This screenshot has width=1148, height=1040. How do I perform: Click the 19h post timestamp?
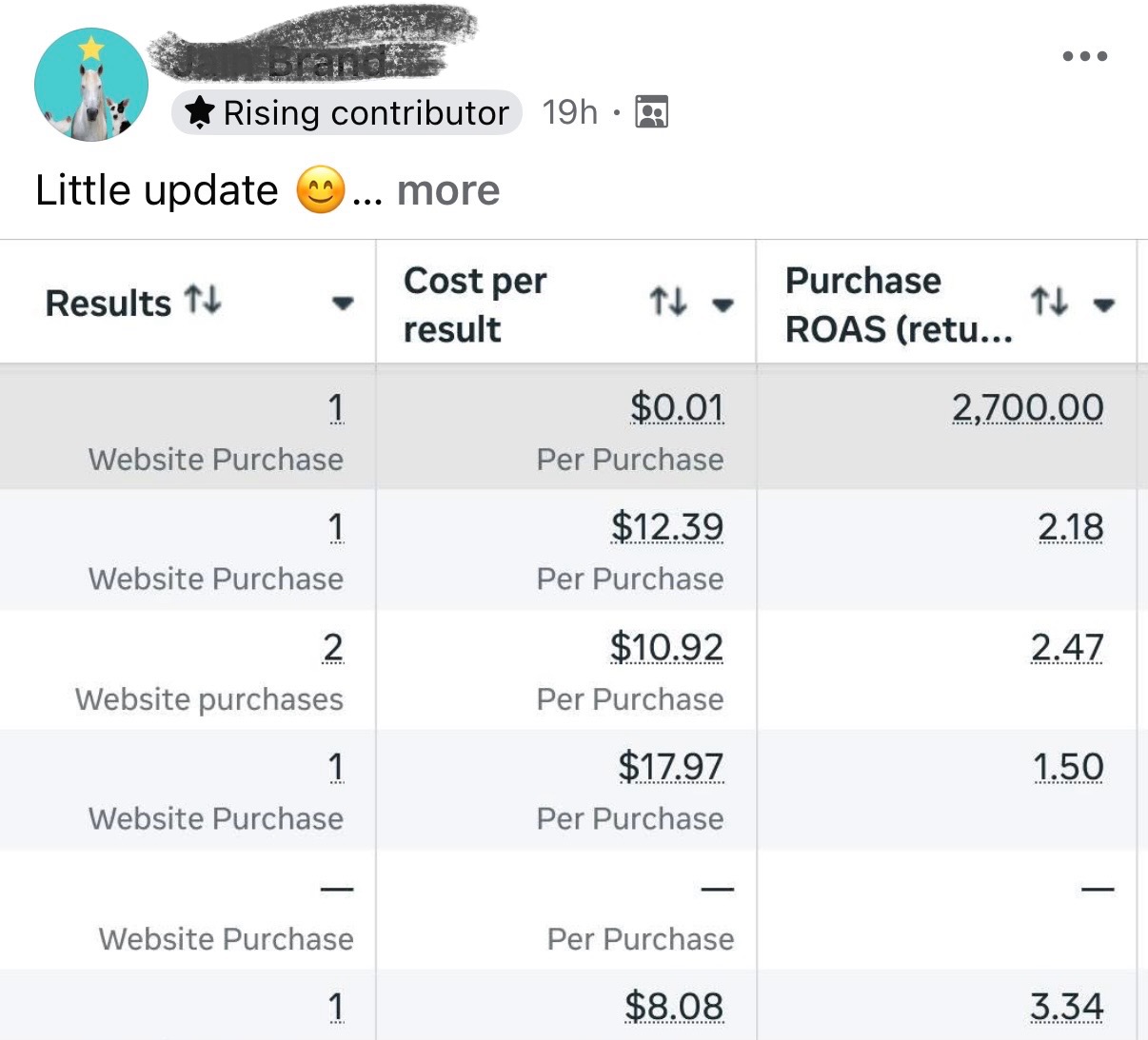[x=569, y=112]
